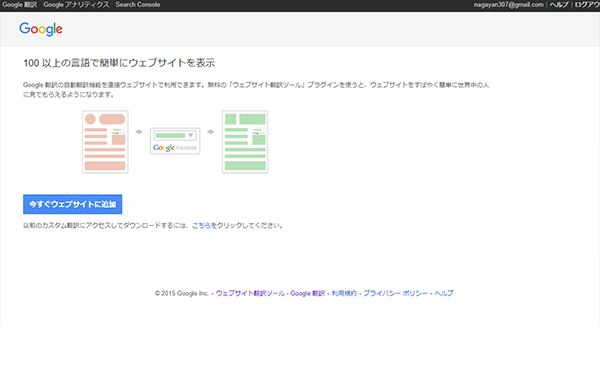Click the 今すぐウェブサイトに追加 button

coord(73,204)
